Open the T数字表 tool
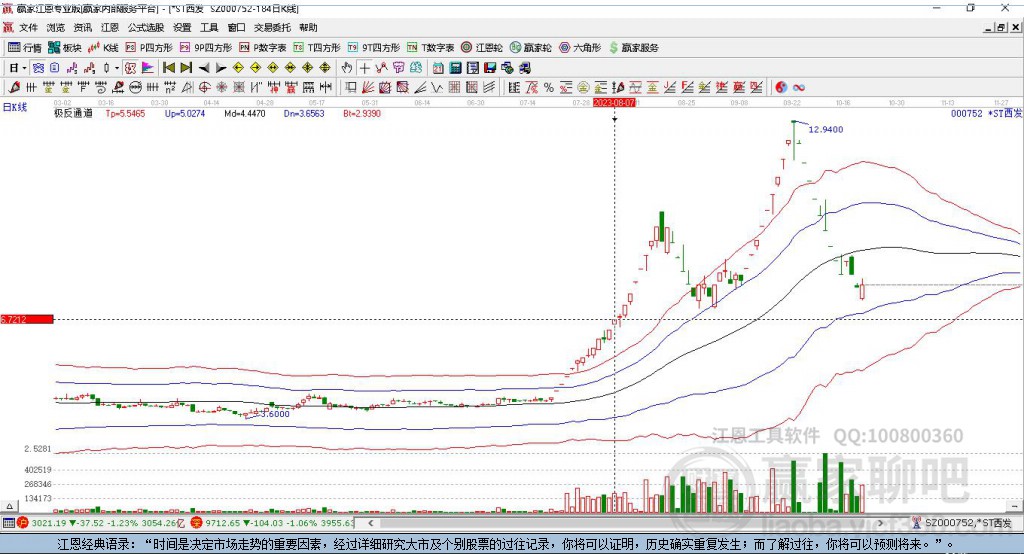Viewport: 1024px width, 554px height. pos(430,48)
